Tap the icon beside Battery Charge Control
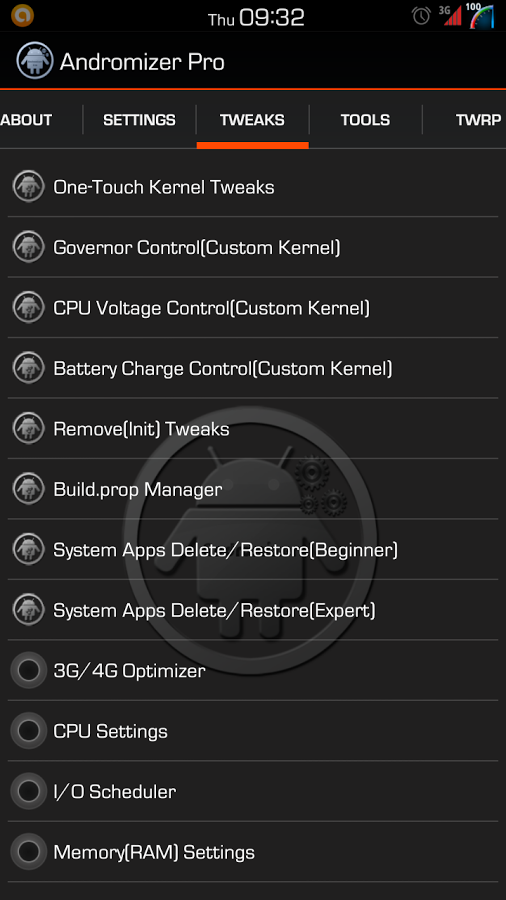The width and height of the screenshot is (506, 900). click(29, 368)
